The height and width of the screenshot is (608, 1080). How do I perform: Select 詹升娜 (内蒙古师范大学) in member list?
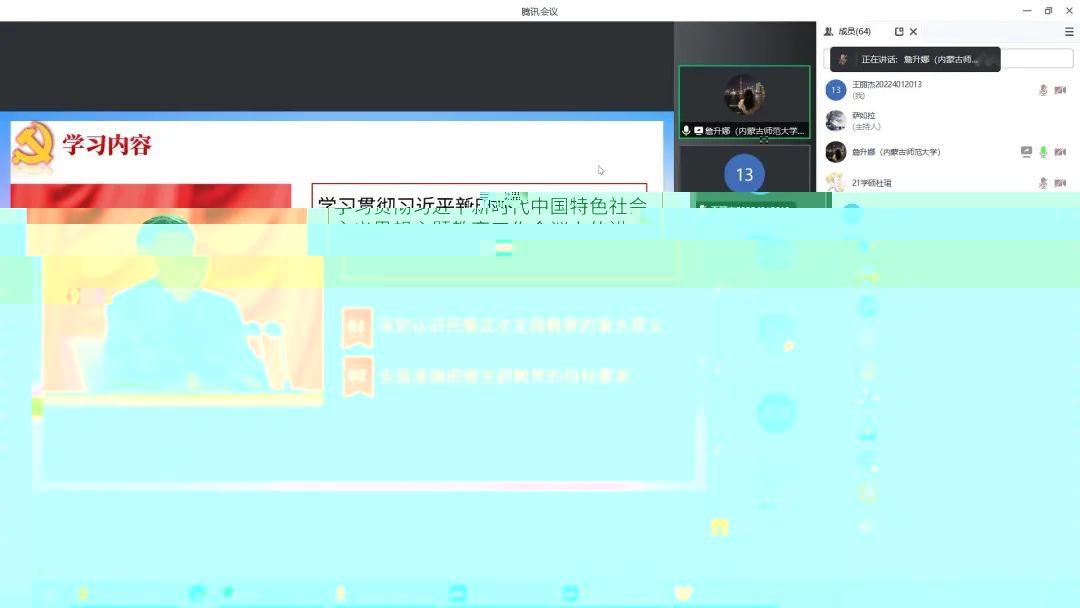(896, 152)
